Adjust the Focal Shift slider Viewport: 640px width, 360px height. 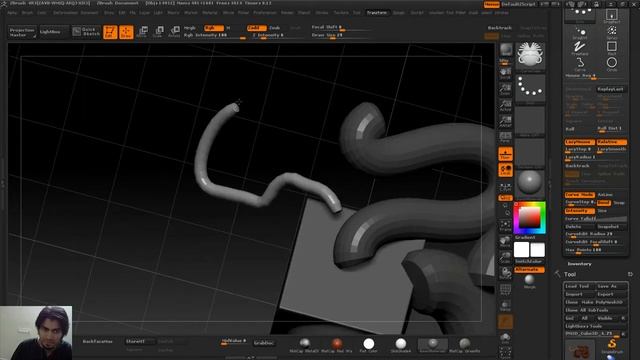tap(341, 28)
